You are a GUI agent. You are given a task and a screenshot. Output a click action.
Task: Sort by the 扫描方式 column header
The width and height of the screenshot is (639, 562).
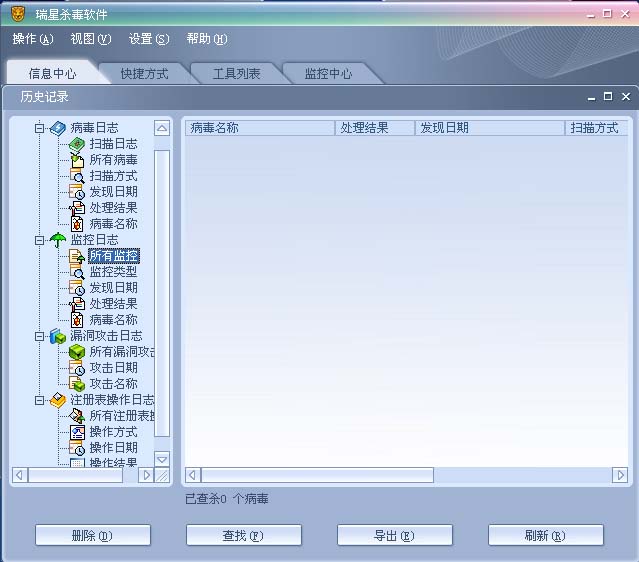pyautogui.click(x=596, y=128)
